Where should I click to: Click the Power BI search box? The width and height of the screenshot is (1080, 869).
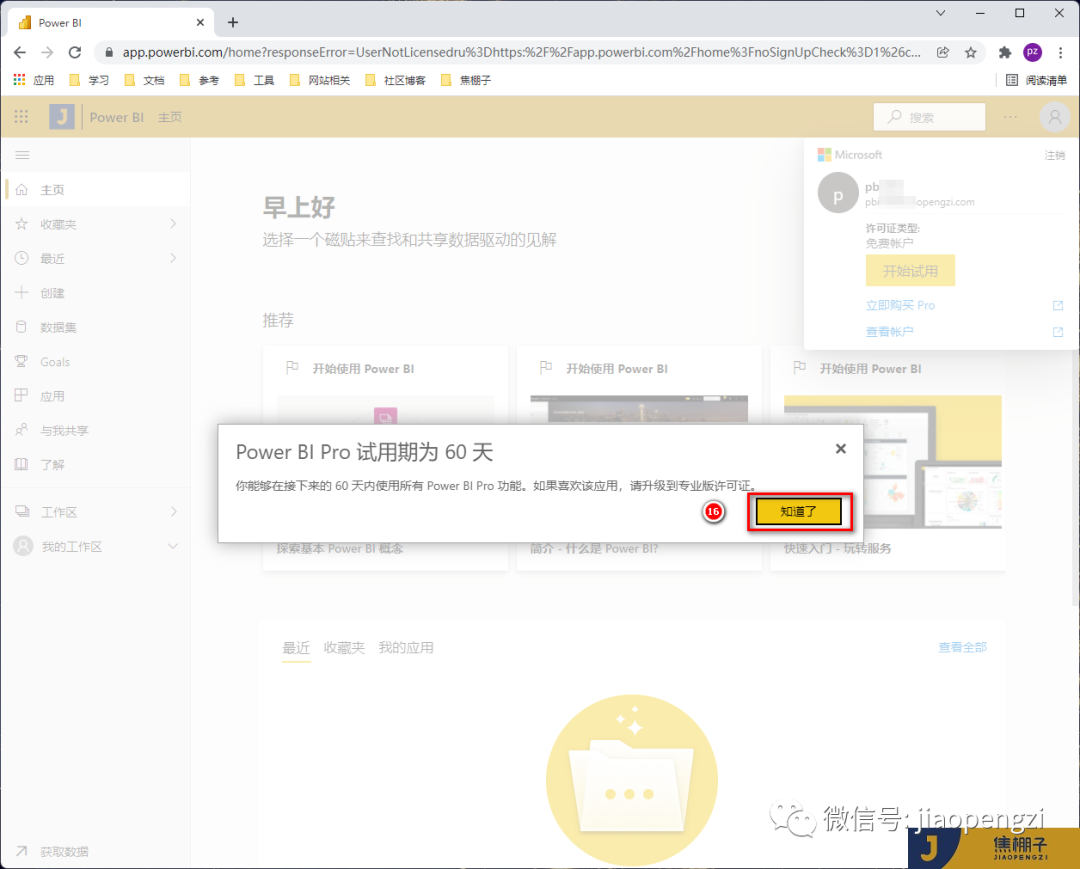pos(929,117)
